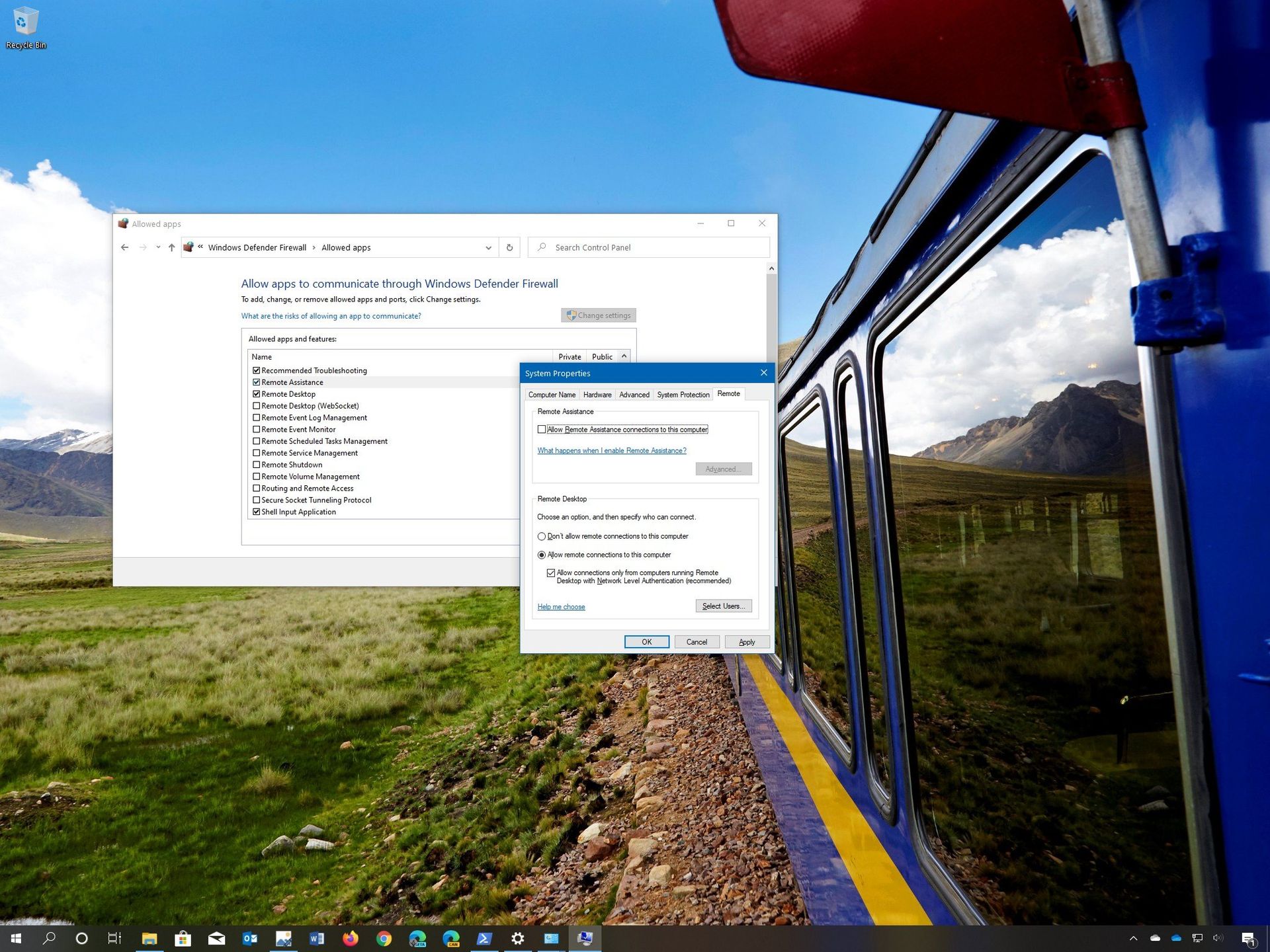The width and height of the screenshot is (1270, 952).
Task: Expand the back button history chevron
Action: 157,247
